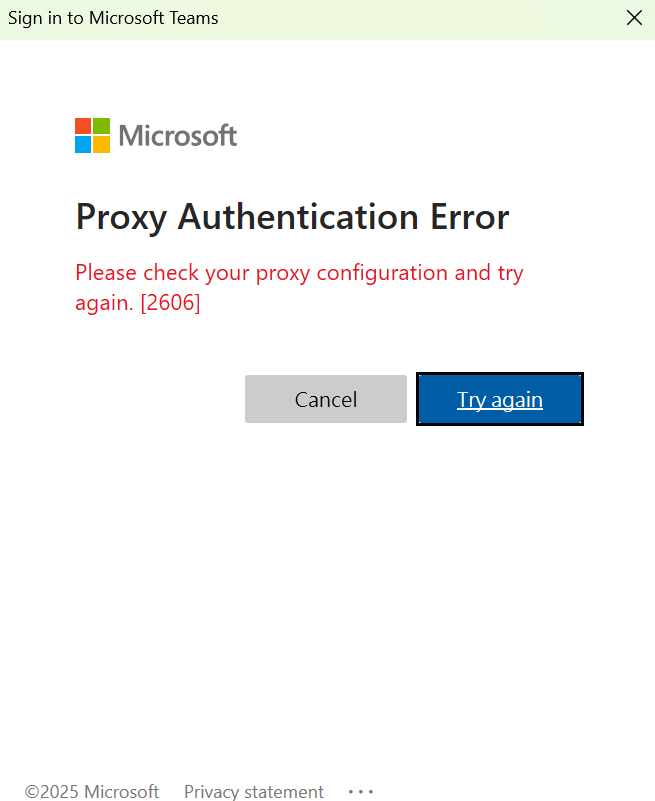The image size is (655, 801).
Task: Select the error code [2606]
Action: pos(170,302)
